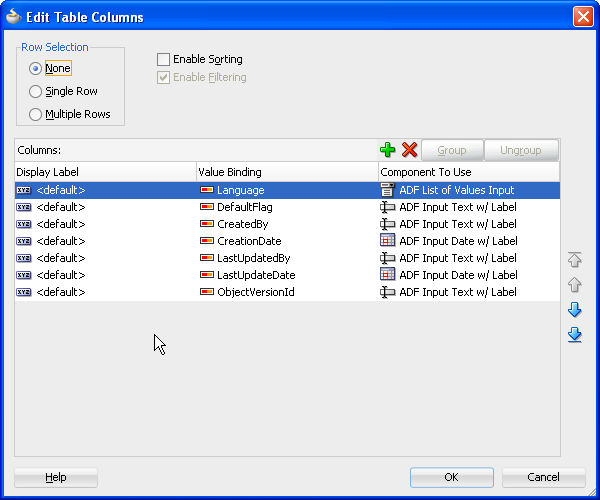This screenshot has width=600, height=500.
Task: Close the Edit Table Columns window
Action: click(583, 17)
